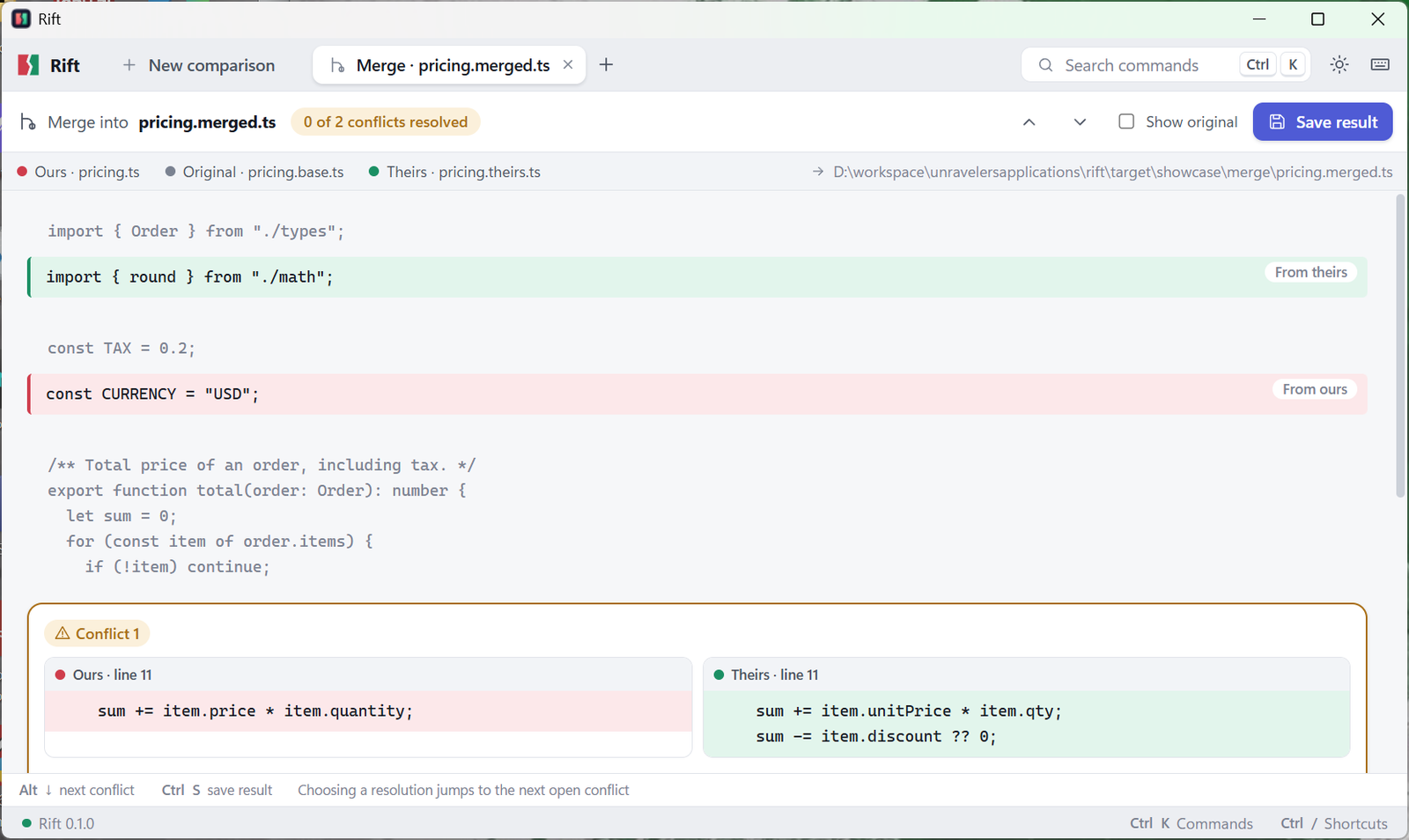
Task: Click the Rift logo icon
Action: point(29,65)
